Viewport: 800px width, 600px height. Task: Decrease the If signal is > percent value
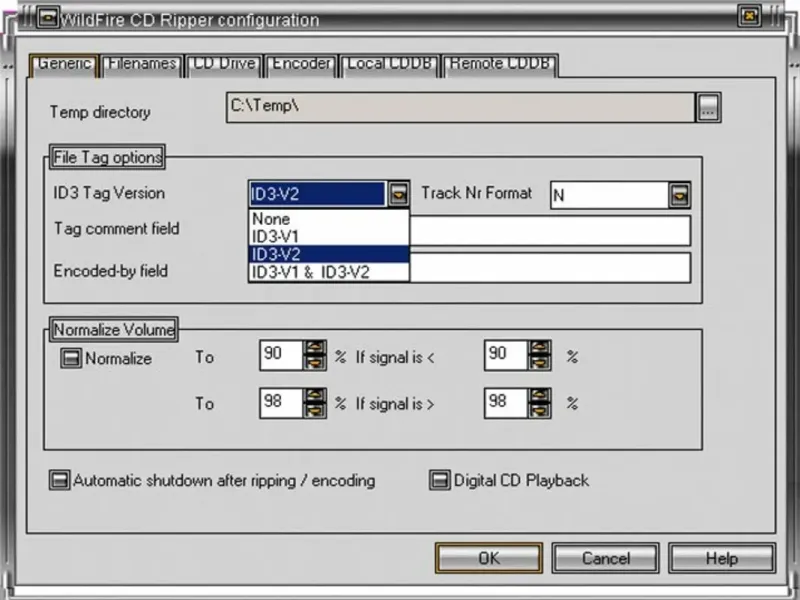(x=540, y=410)
